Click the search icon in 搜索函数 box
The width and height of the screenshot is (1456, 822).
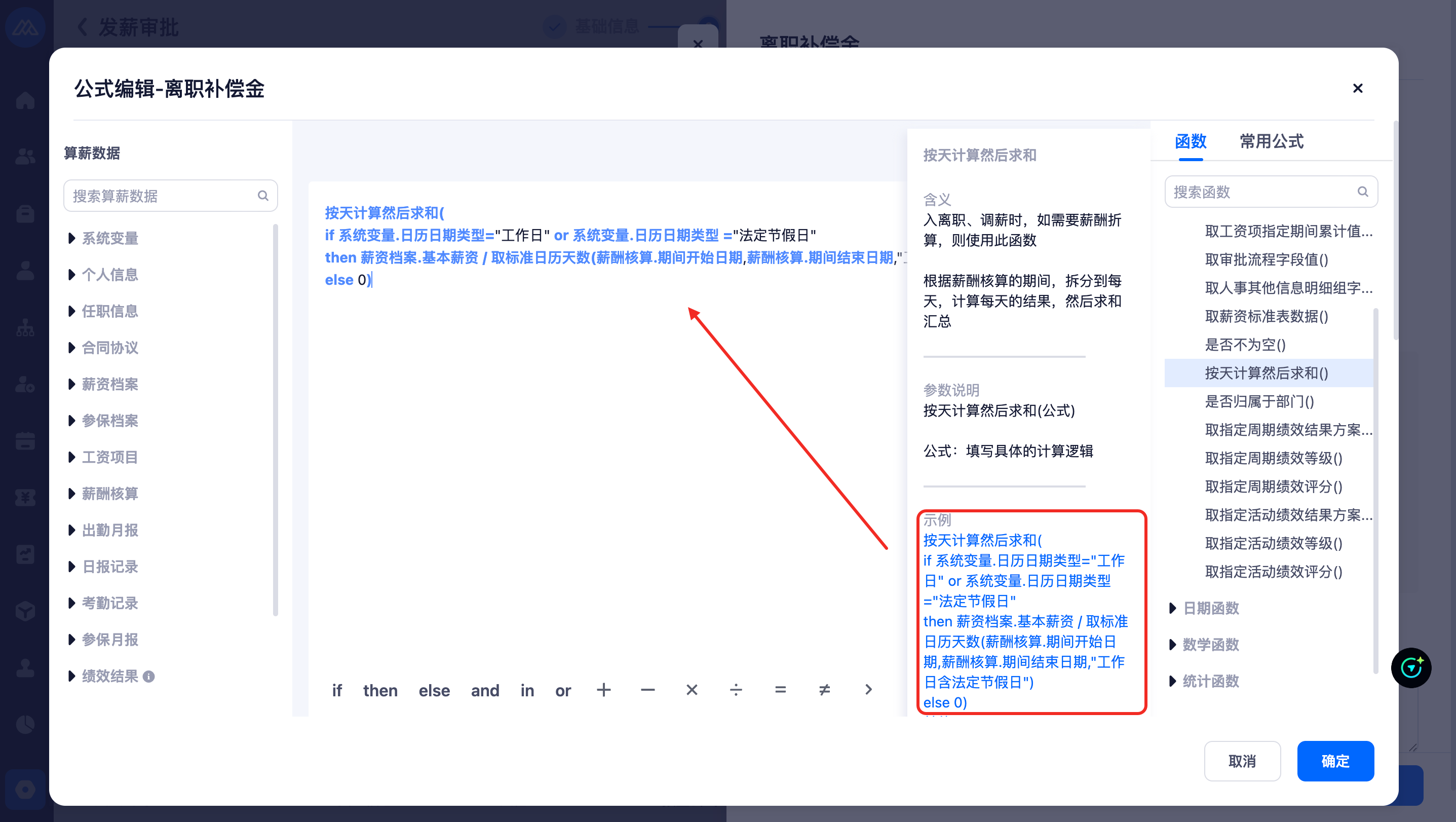coord(1363,192)
